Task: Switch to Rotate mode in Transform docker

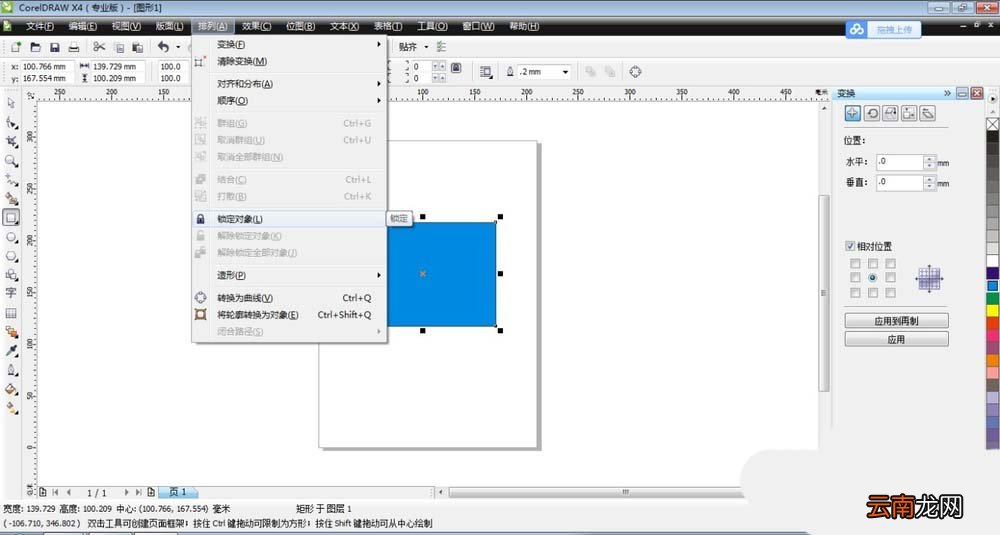Action: click(x=872, y=114)
